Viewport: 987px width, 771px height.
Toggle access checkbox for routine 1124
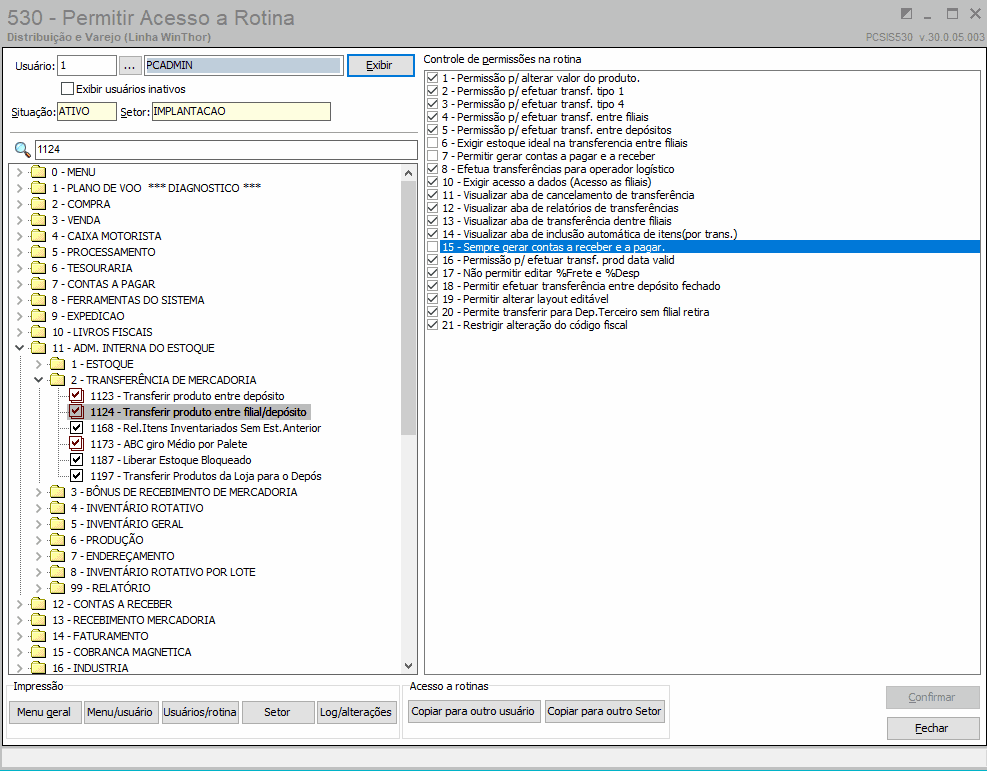[x=76, y=412]
